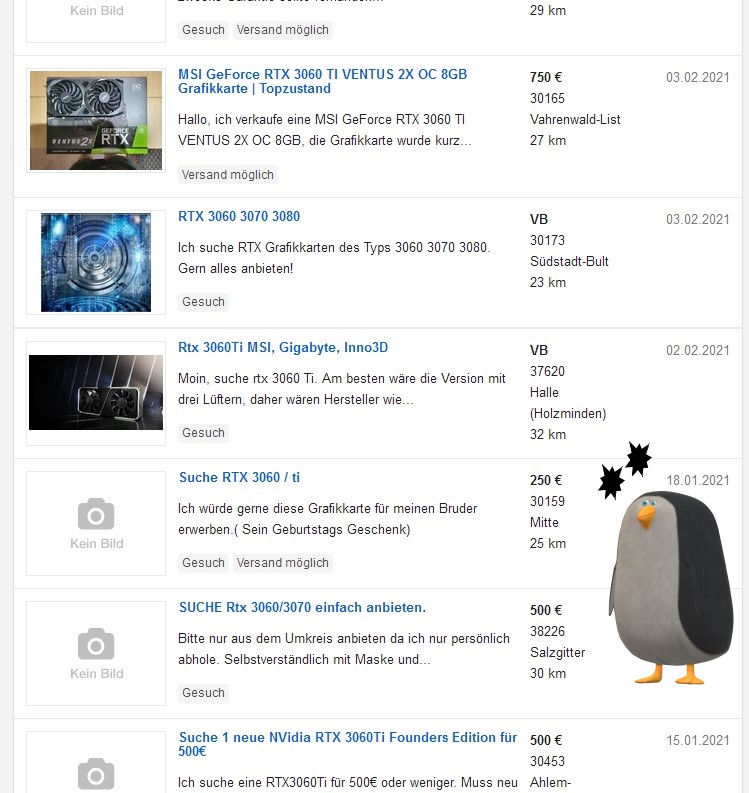
Task: Click the 750 € price of MSI listing
Action: coord(546,77)
